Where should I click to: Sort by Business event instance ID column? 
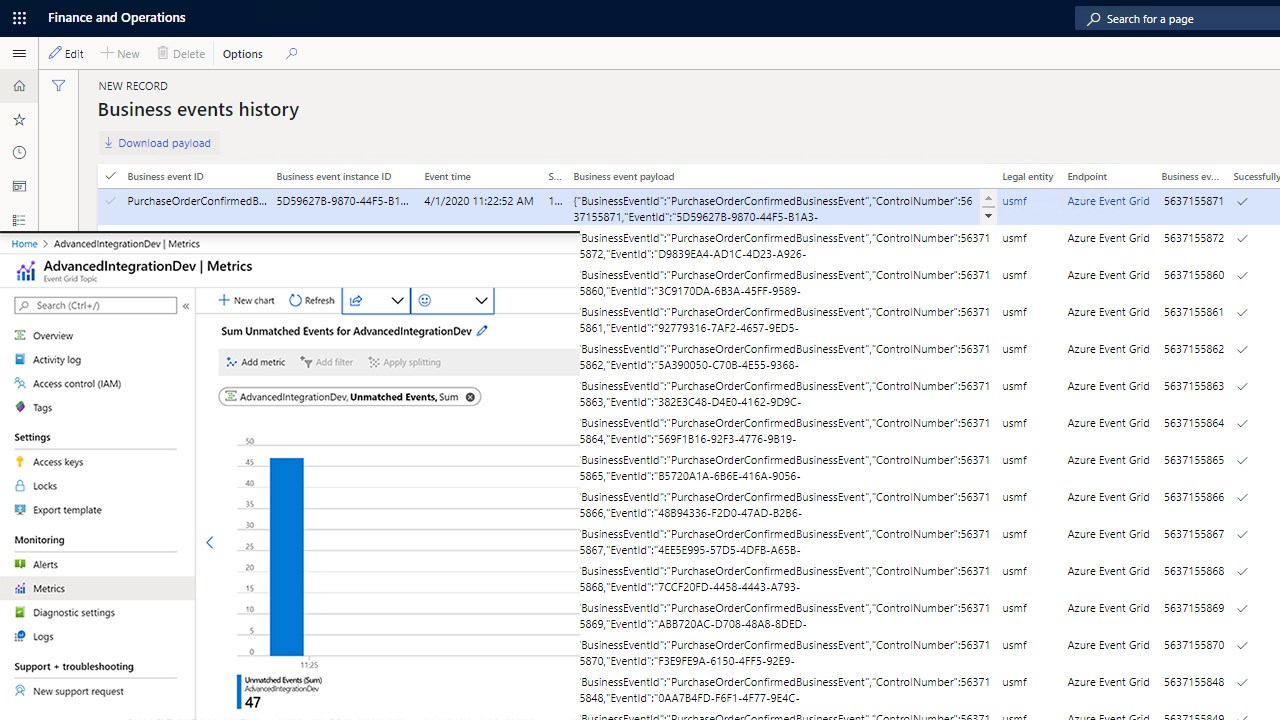point(334,177)
